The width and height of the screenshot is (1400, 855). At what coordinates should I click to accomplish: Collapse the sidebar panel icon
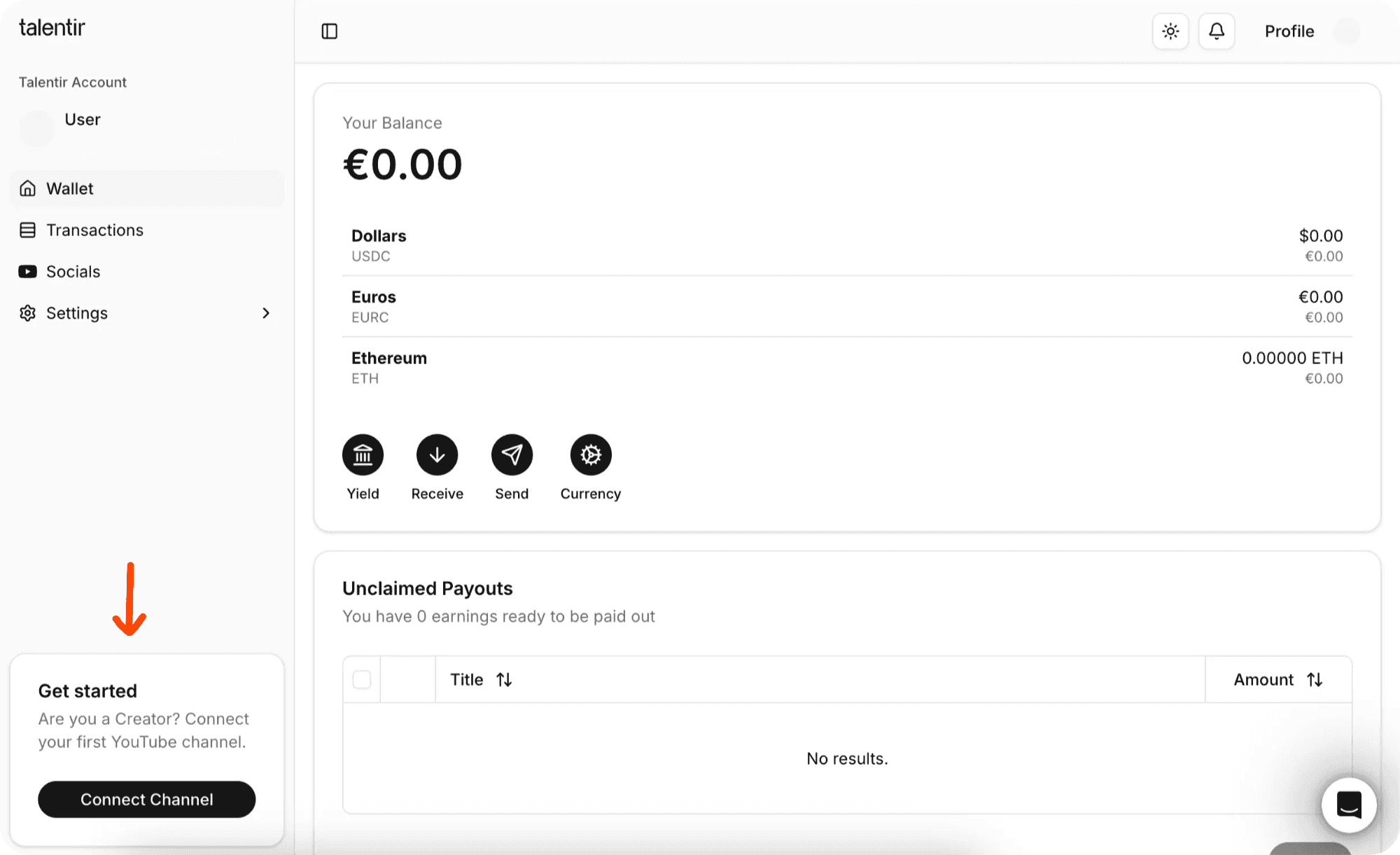(330, 32)
